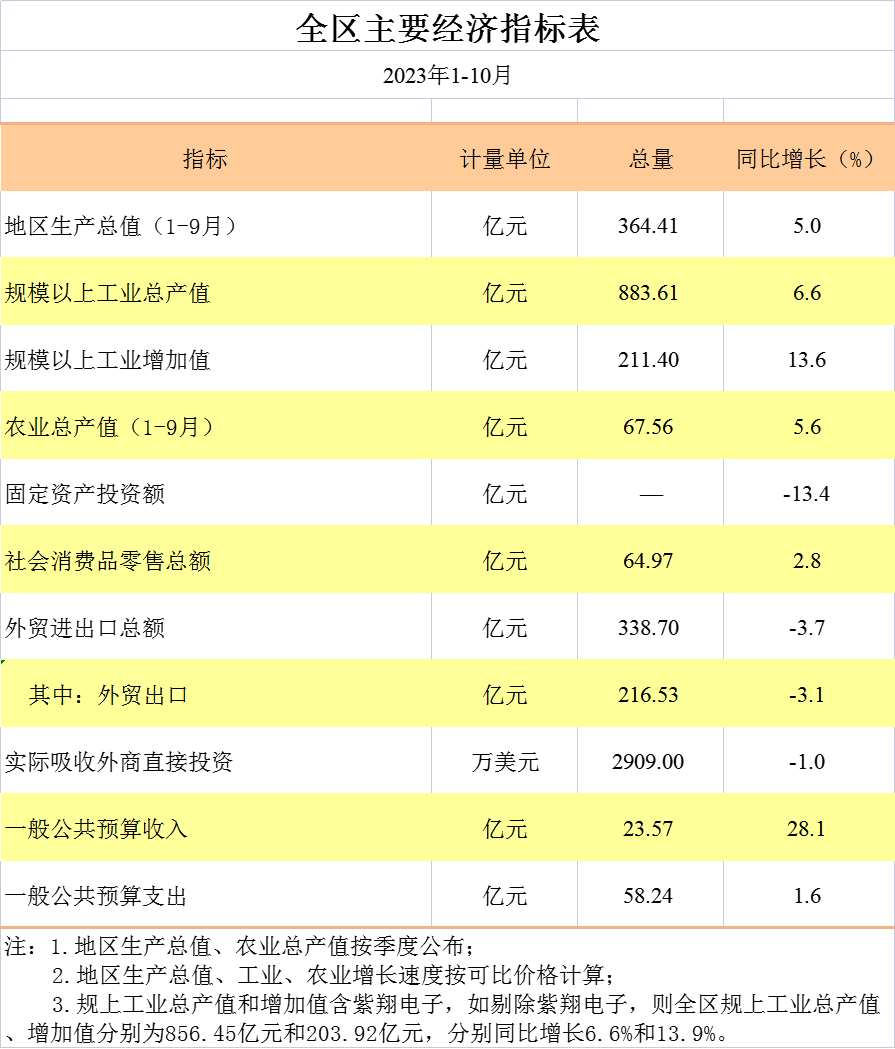
Task: Click the 其中：外贸出口 row label
Action: pos(108,695)
